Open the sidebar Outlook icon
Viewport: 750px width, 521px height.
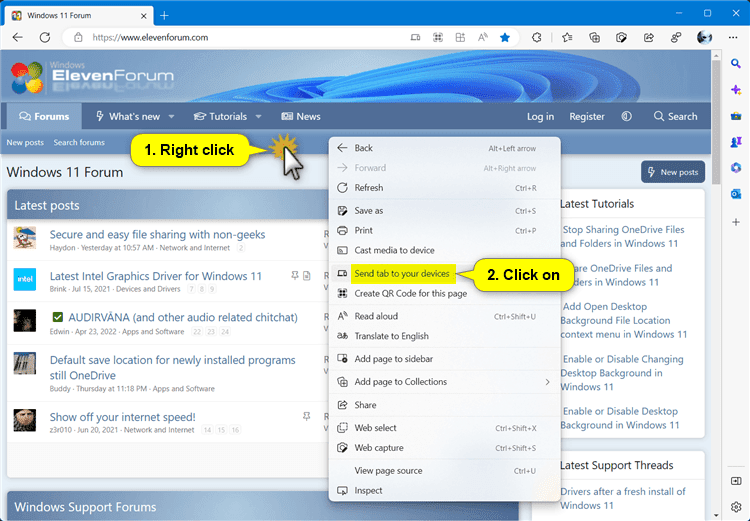click(736, 194)
